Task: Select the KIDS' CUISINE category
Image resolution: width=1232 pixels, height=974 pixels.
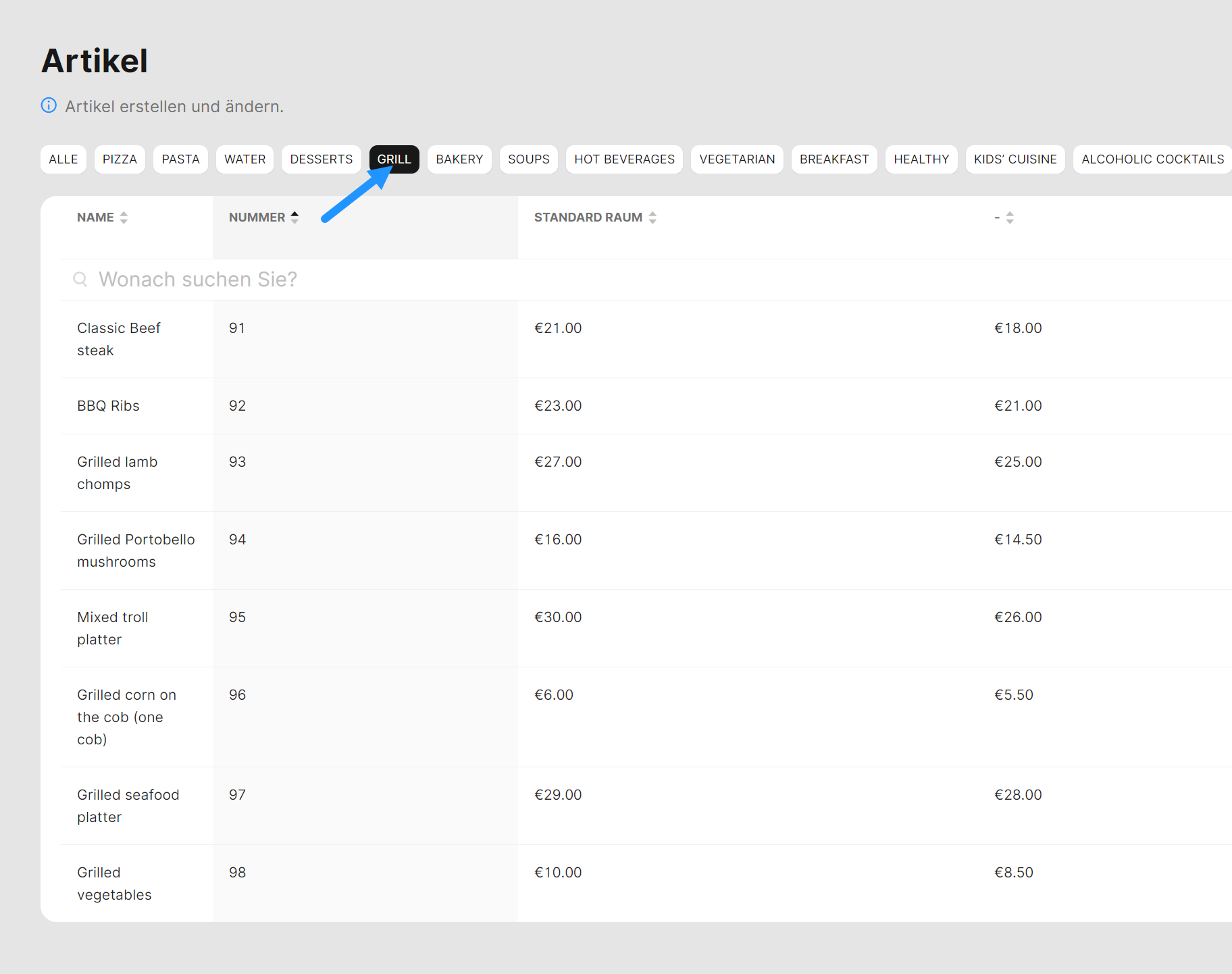Action: [1015, 159]
